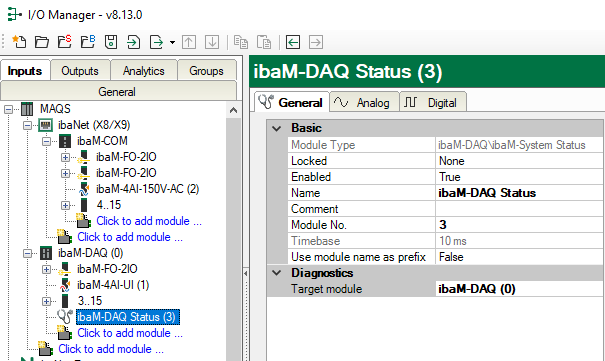This screenshot has height=361, width=605.
Task: Select MAQS in the tree
Action: point(55,109)
